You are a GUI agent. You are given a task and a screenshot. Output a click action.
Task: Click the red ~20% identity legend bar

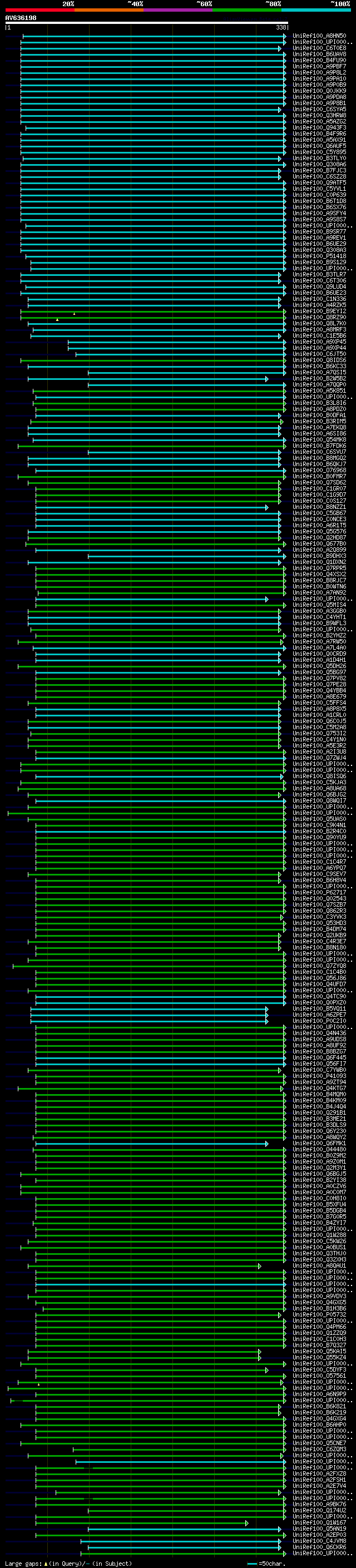pos(40,10)
